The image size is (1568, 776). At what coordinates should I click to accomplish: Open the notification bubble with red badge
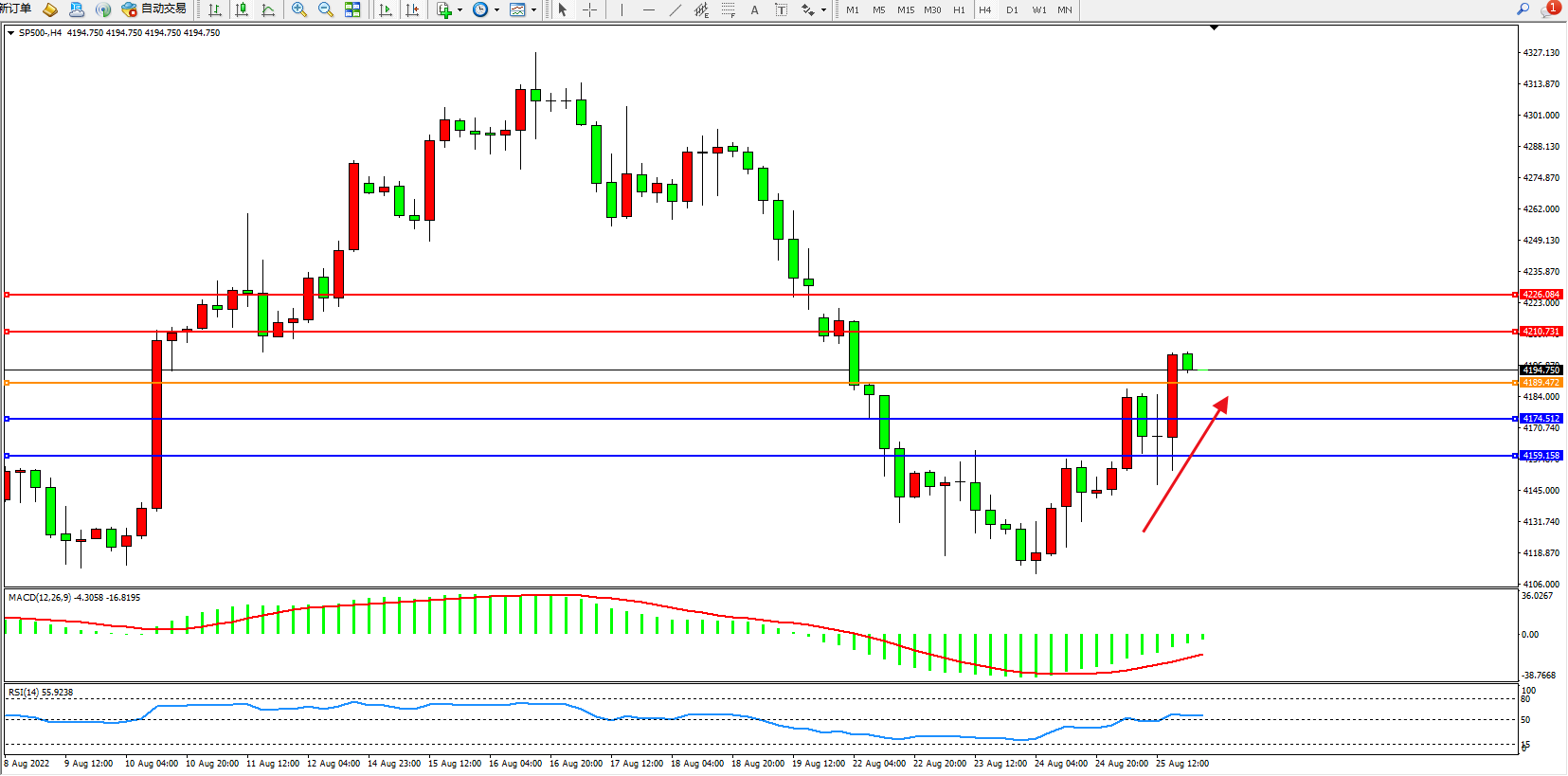point(1550,9)
